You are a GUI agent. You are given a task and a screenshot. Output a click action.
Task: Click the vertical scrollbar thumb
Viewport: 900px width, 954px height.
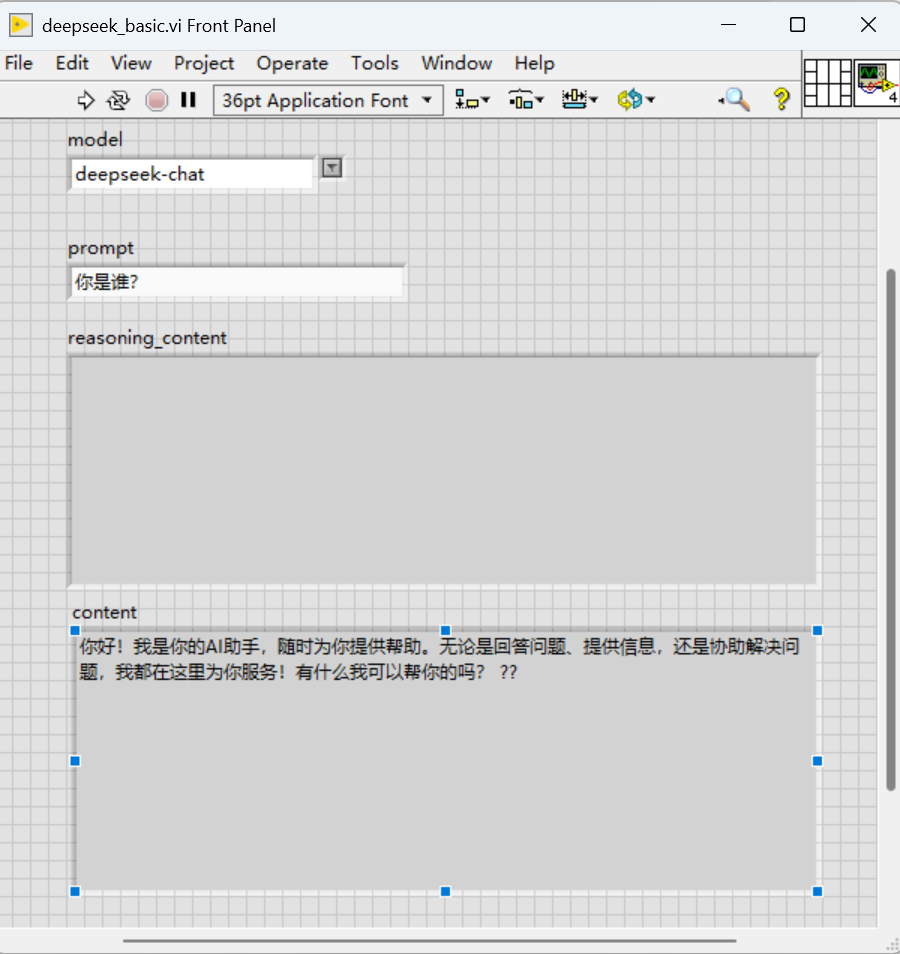(x=891, y=530)
